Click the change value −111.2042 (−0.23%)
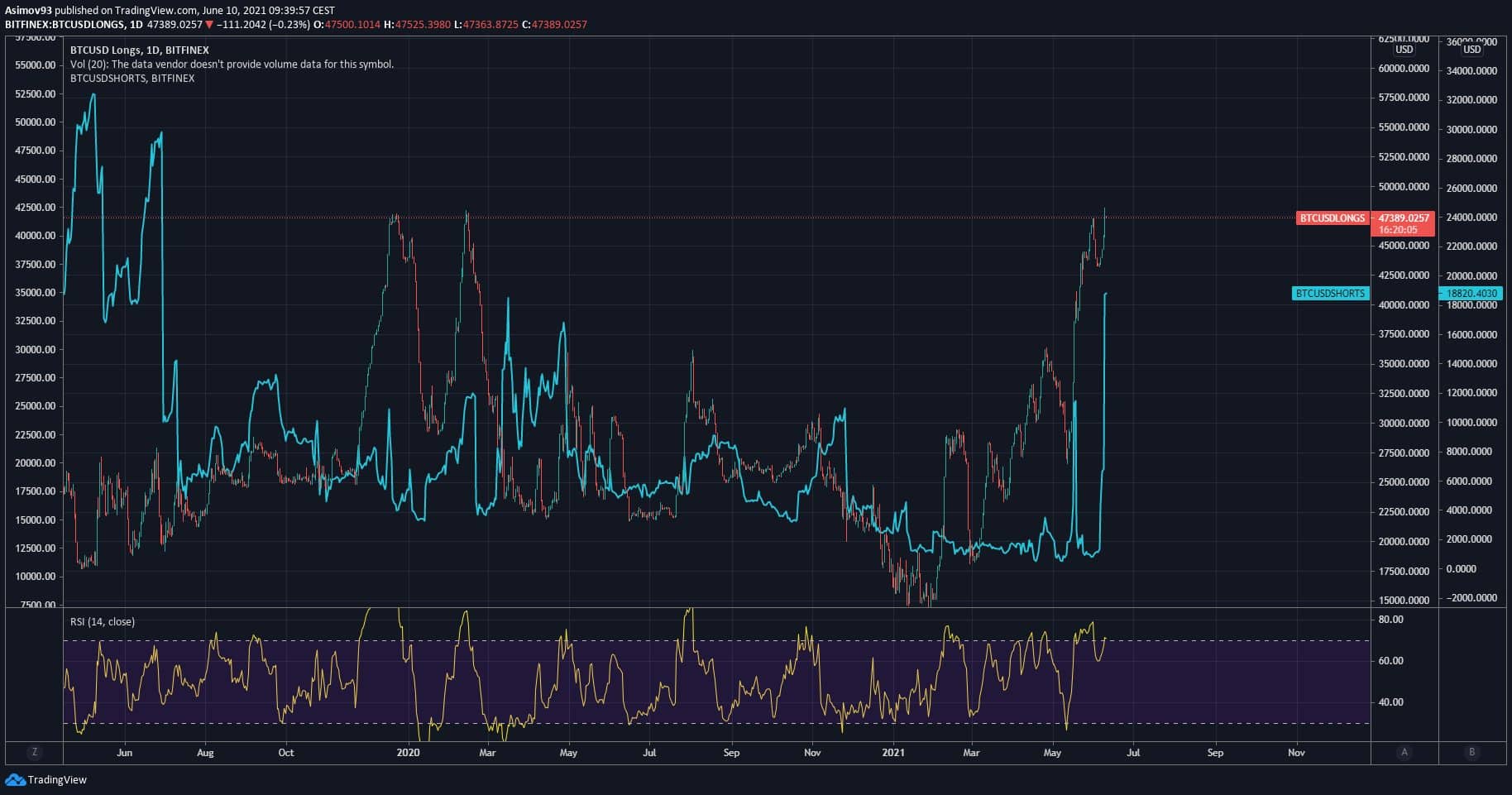The width and height of the screenshot is (1512, 795). 264,25
